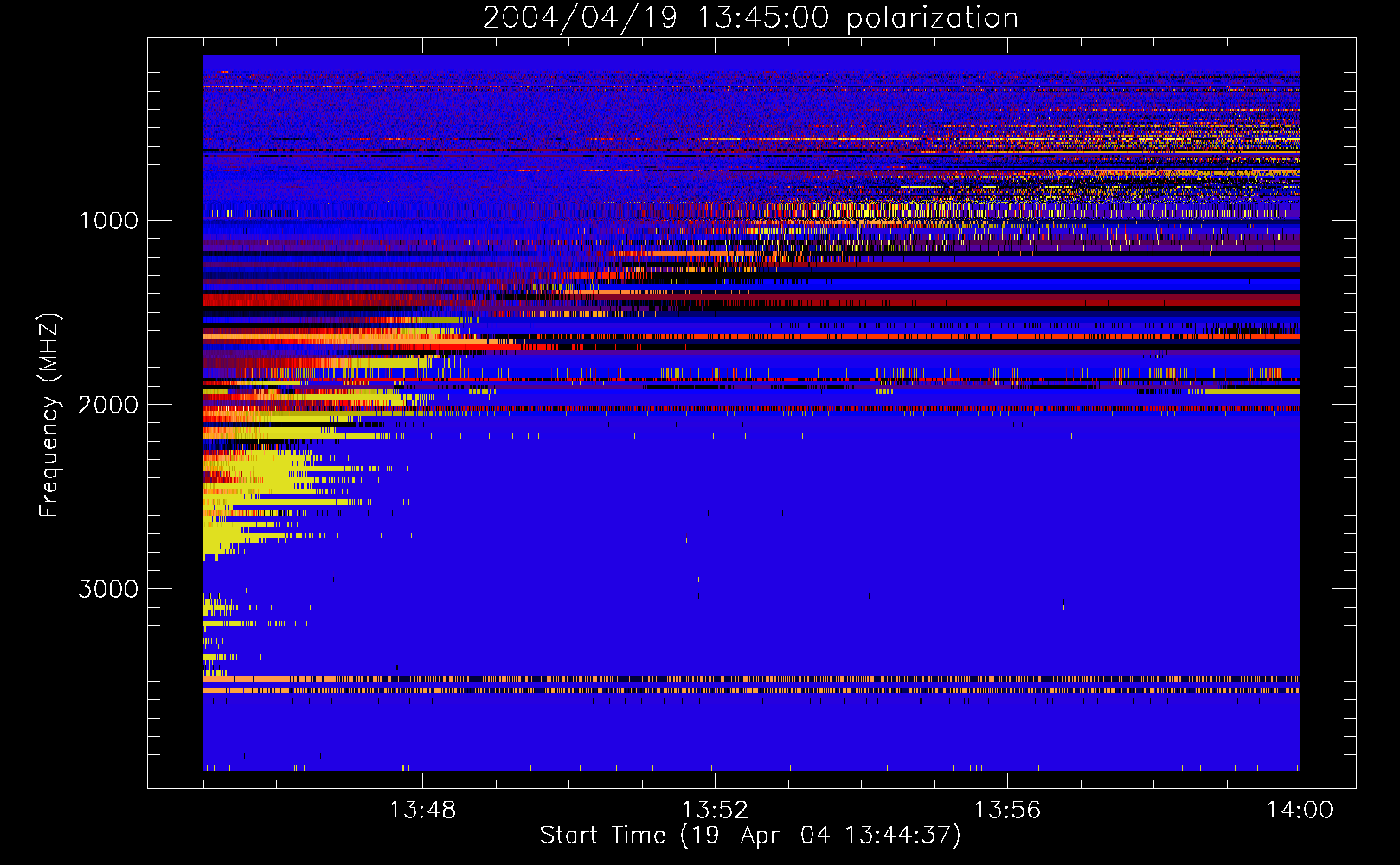Click the 13:48 time tick label
Viewport: 1400px width, 865px height.
422,810
